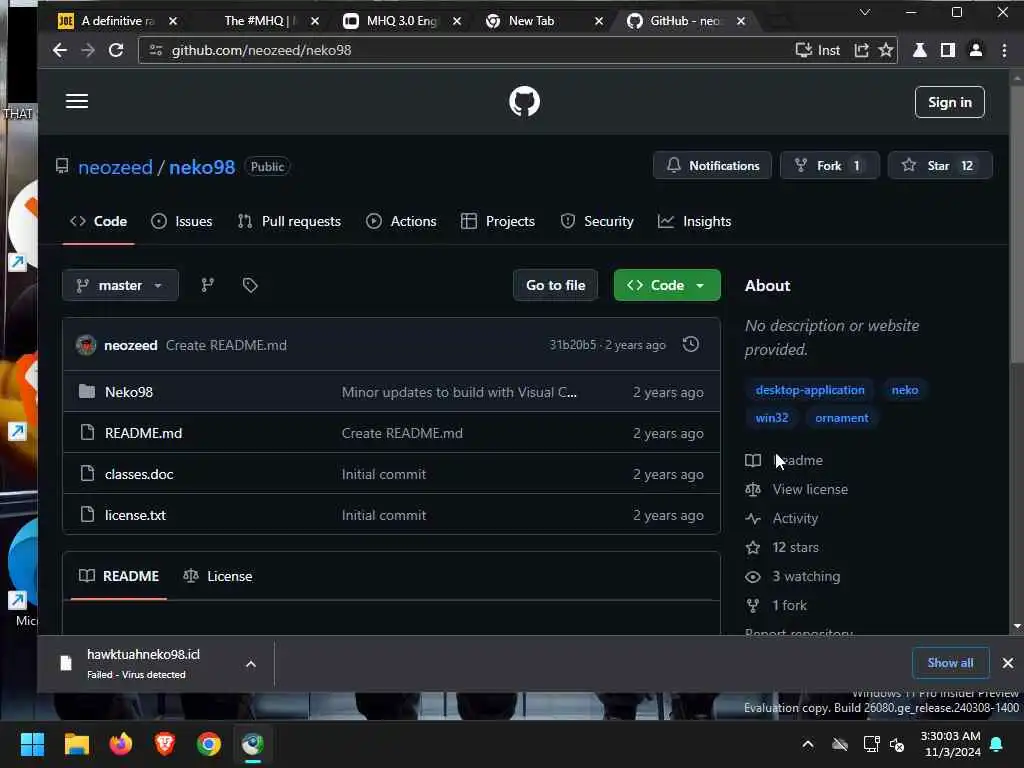Open Chrome labs flask icon

[920, 50]
